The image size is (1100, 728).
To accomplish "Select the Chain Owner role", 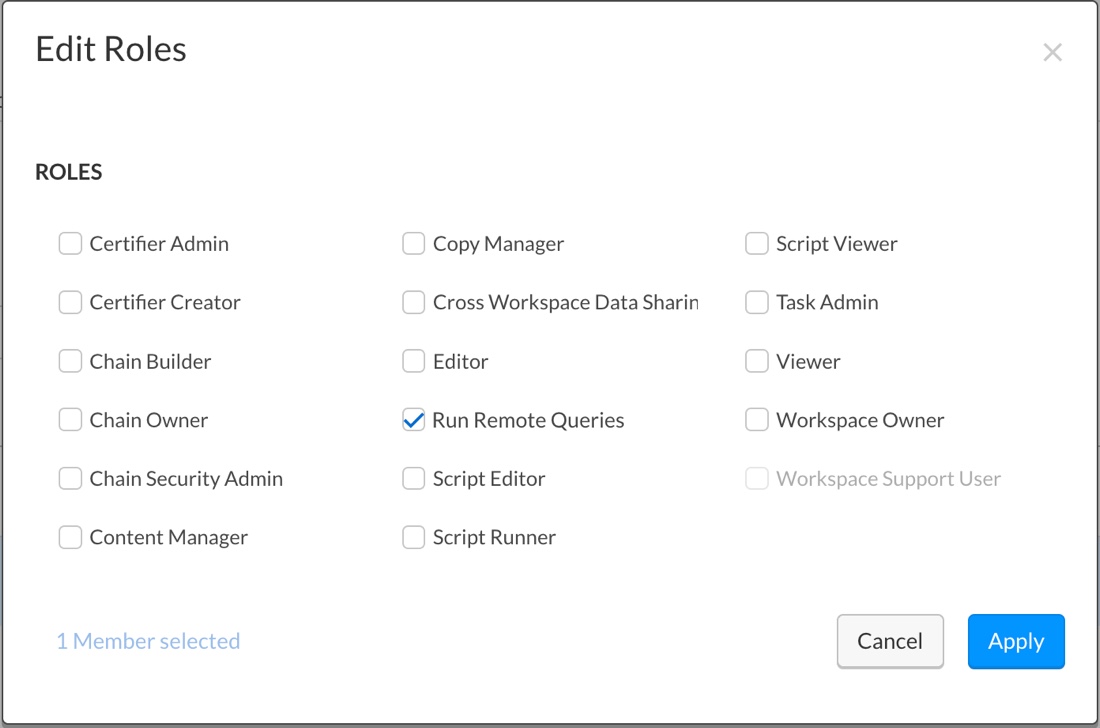I will 70,420.
